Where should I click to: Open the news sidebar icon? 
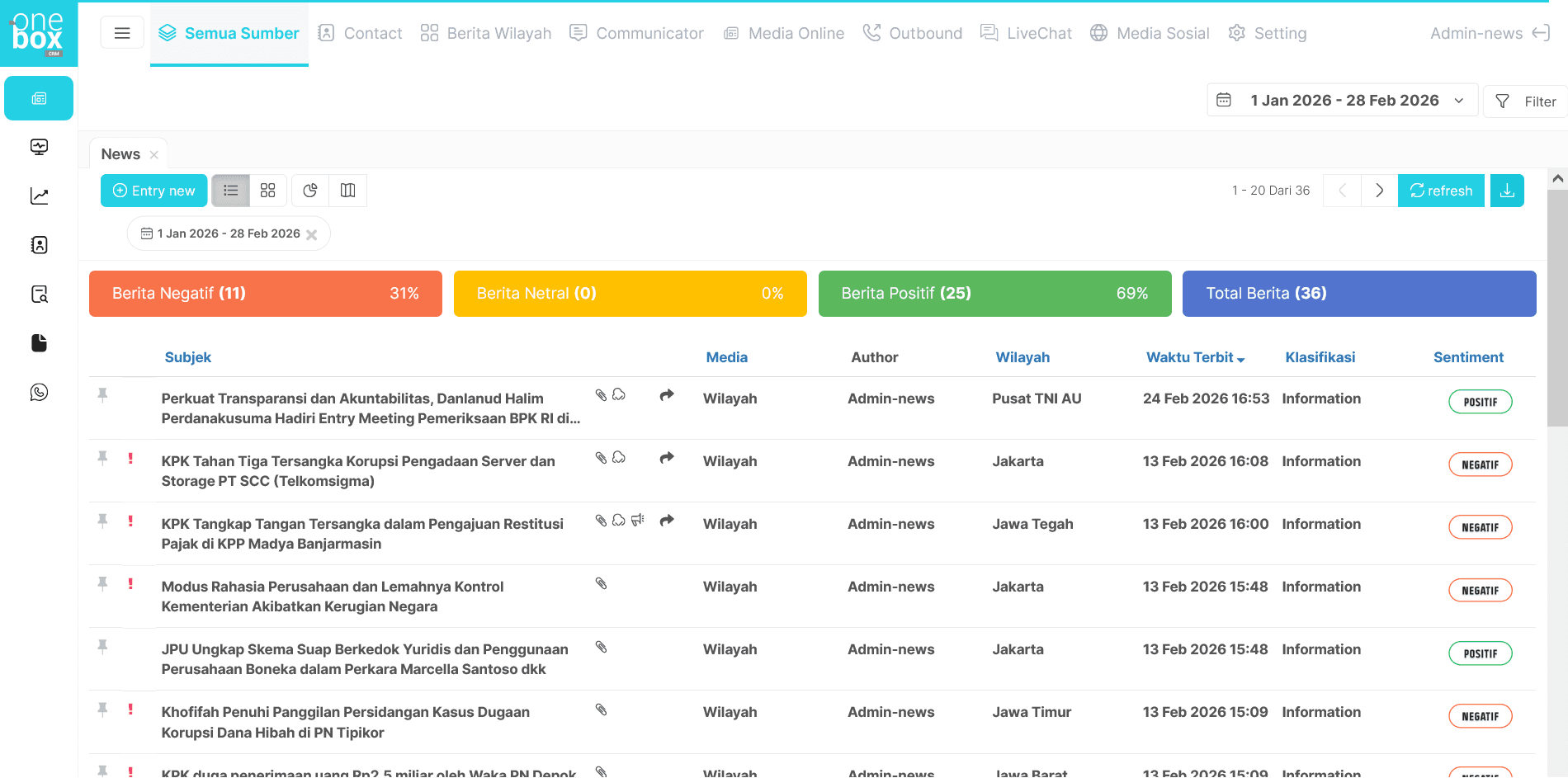point(39,98)
